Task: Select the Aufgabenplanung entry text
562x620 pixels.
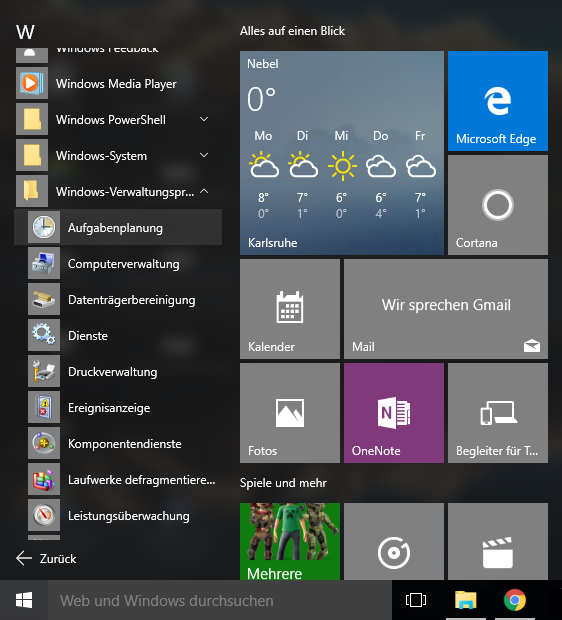Action: 115,228
